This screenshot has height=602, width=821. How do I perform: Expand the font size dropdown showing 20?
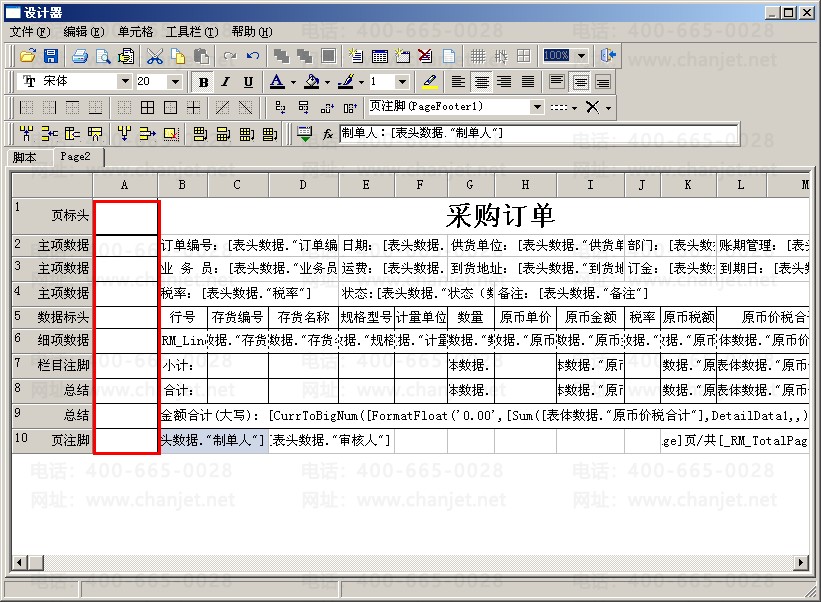(175, 82)
